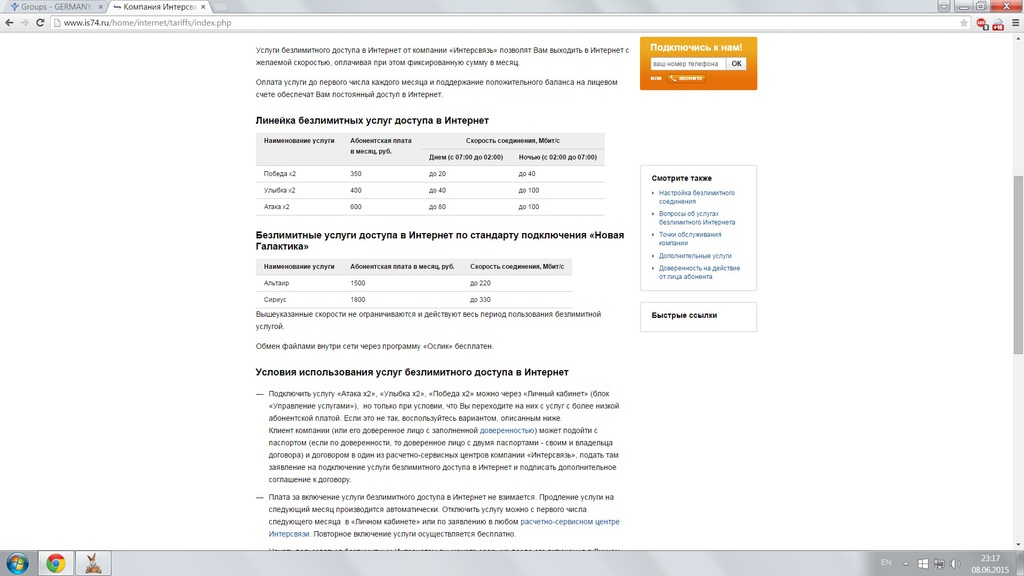This screenshot has width=1024, height=576.
Task: Bookmark this page with the star icon
Action: [x=964, y=23]
